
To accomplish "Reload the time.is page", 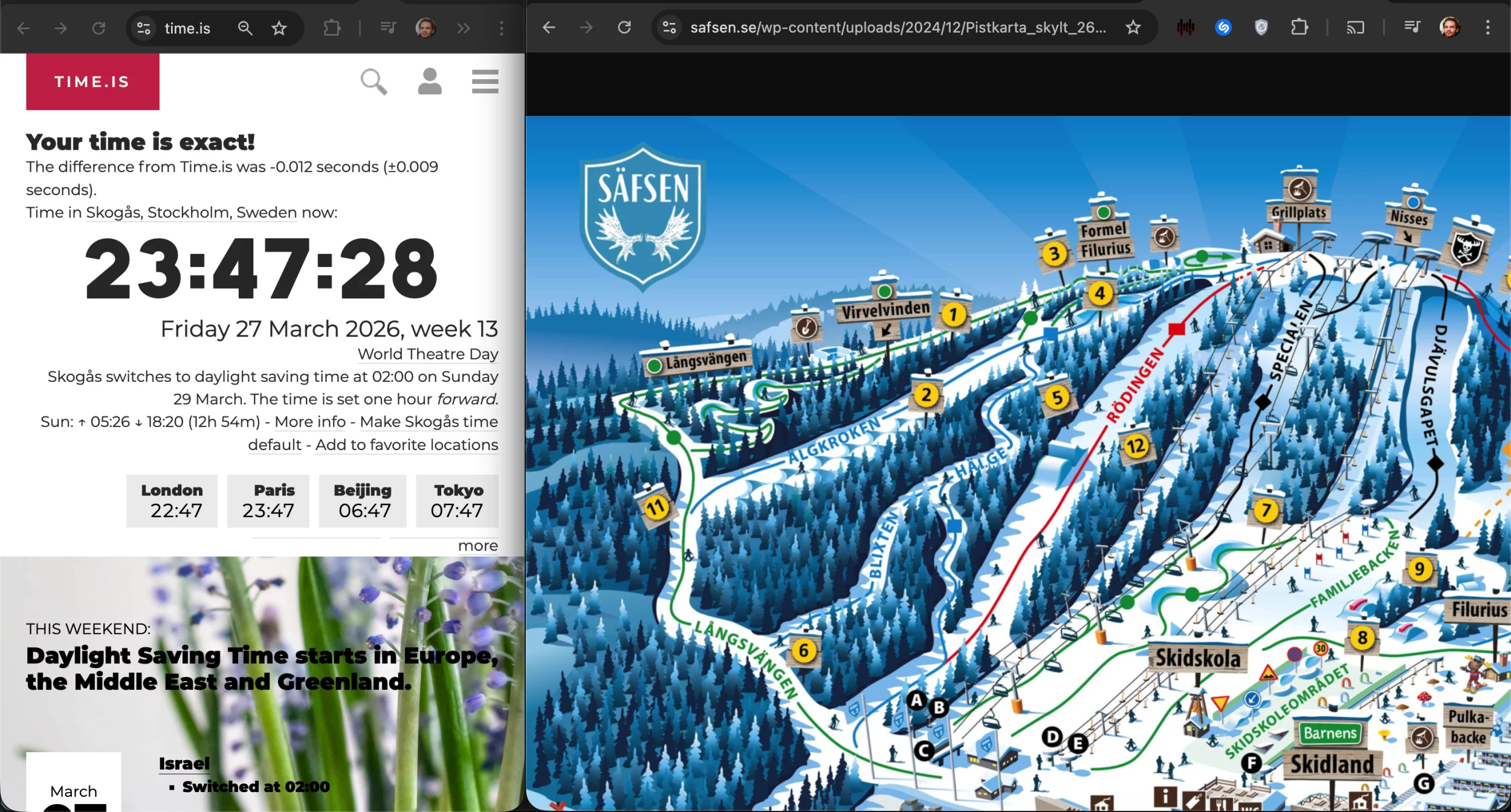I will click(99, 28).
